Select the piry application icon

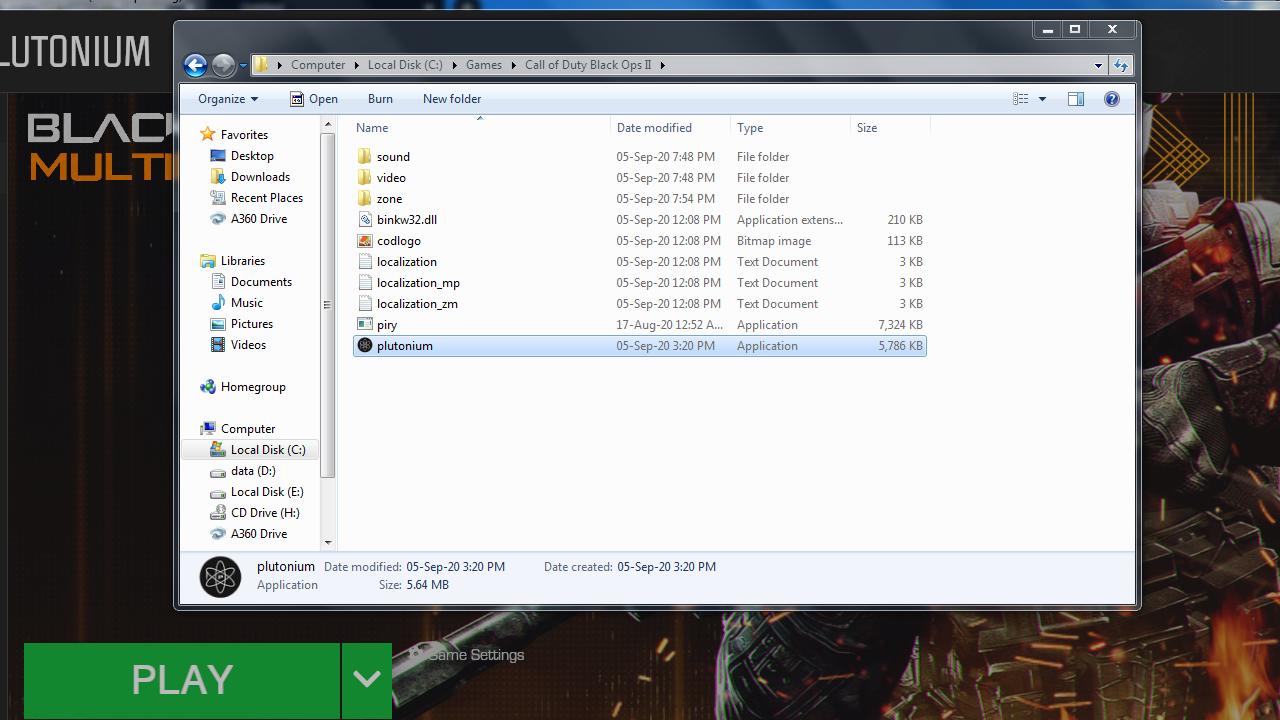tap(365, 325)
